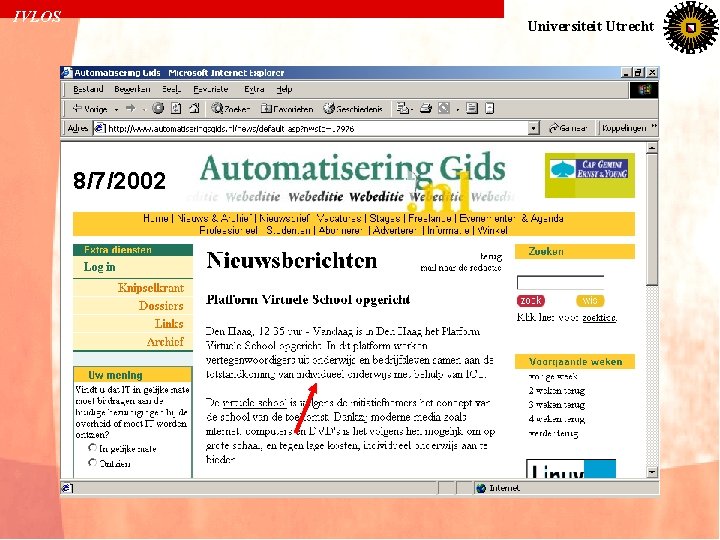Viewport: 720px width, 540px height.
Task: Click the Zoeken search text field
Action: pyautogui.click(x=560, y=282)
